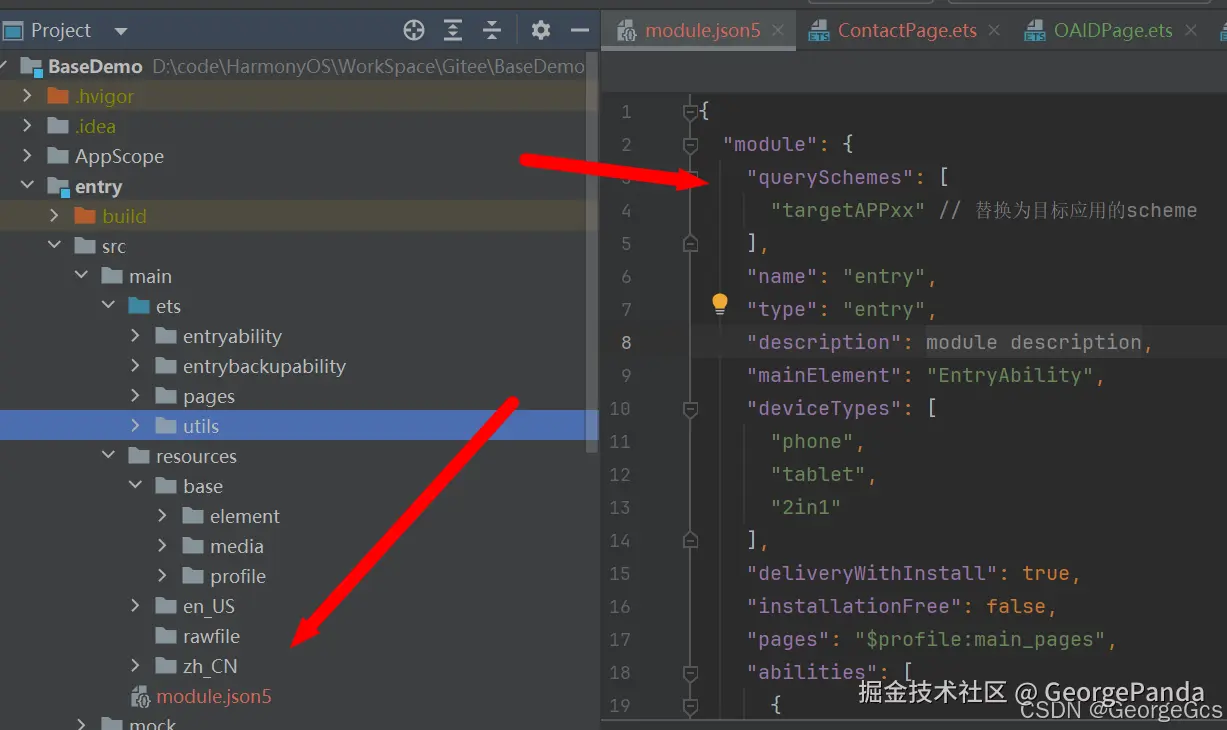This screenshot has width=1227, height=730.
Task: Click the Select Opened File target icon
Action: pyautogui.click(x=414, y=30)
